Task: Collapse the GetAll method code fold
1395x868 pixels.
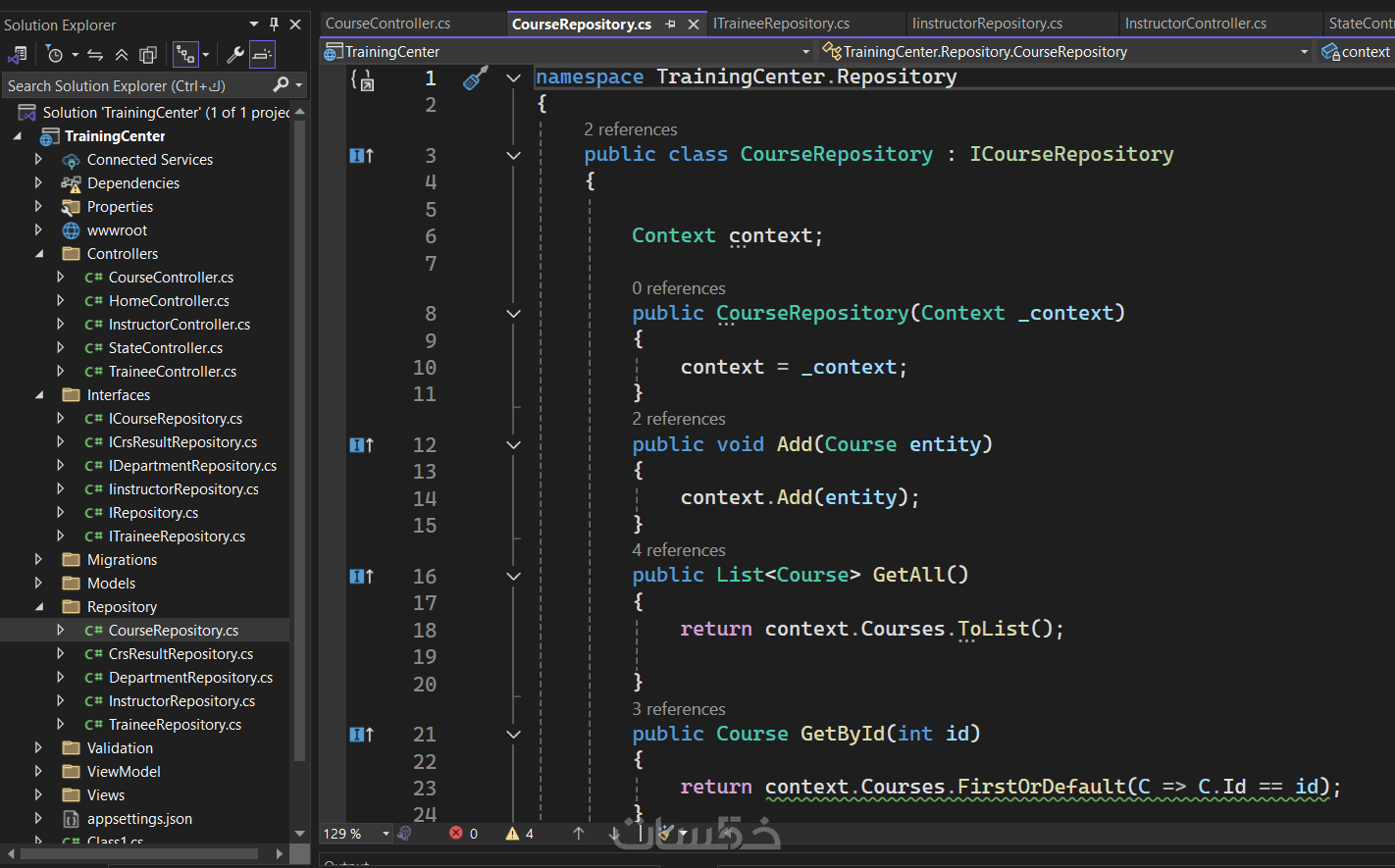Action: coord(513,577)
